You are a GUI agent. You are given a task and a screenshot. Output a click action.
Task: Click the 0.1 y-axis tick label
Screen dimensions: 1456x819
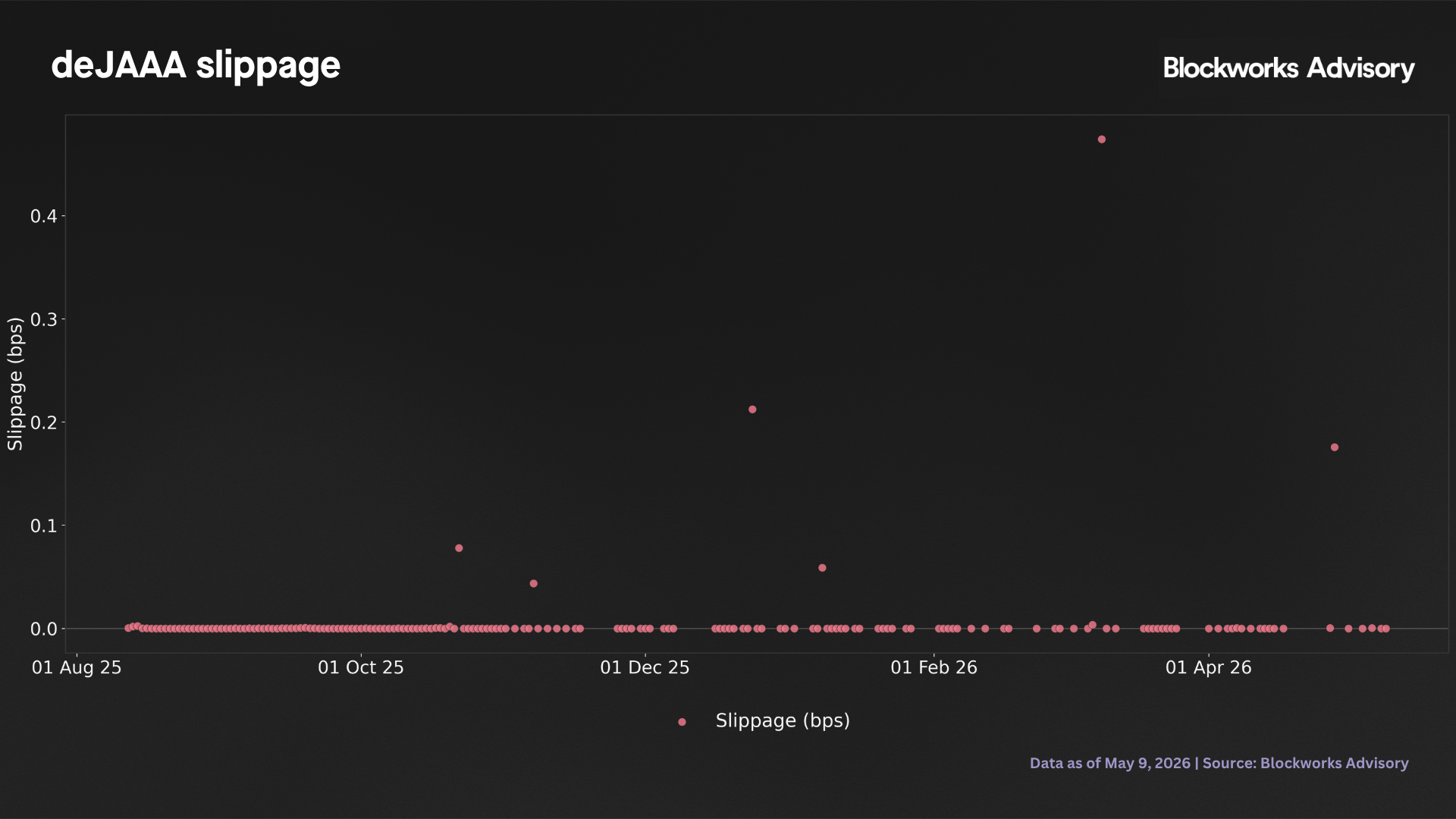(x=44, y=526)
